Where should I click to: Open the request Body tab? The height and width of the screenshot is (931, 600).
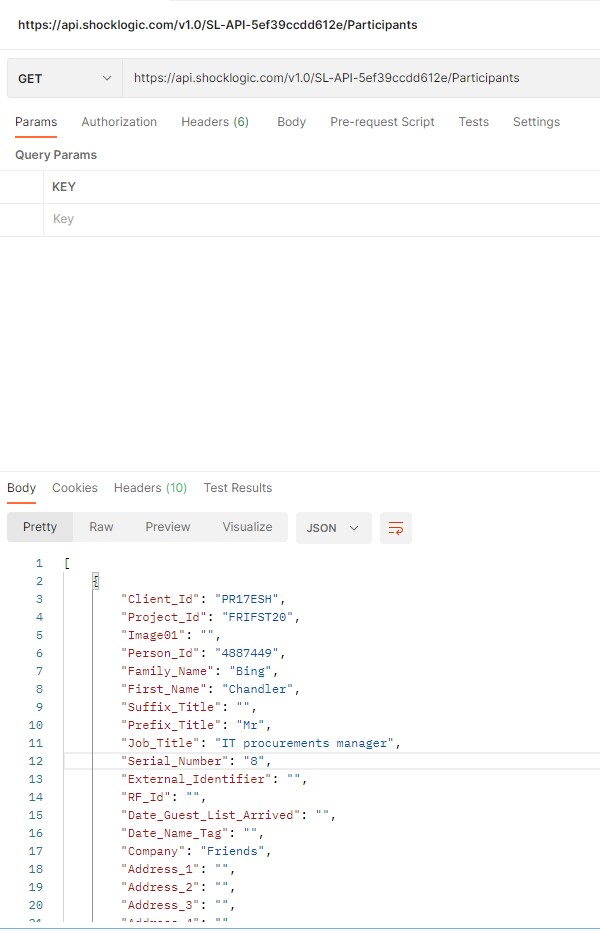point(291,121)
